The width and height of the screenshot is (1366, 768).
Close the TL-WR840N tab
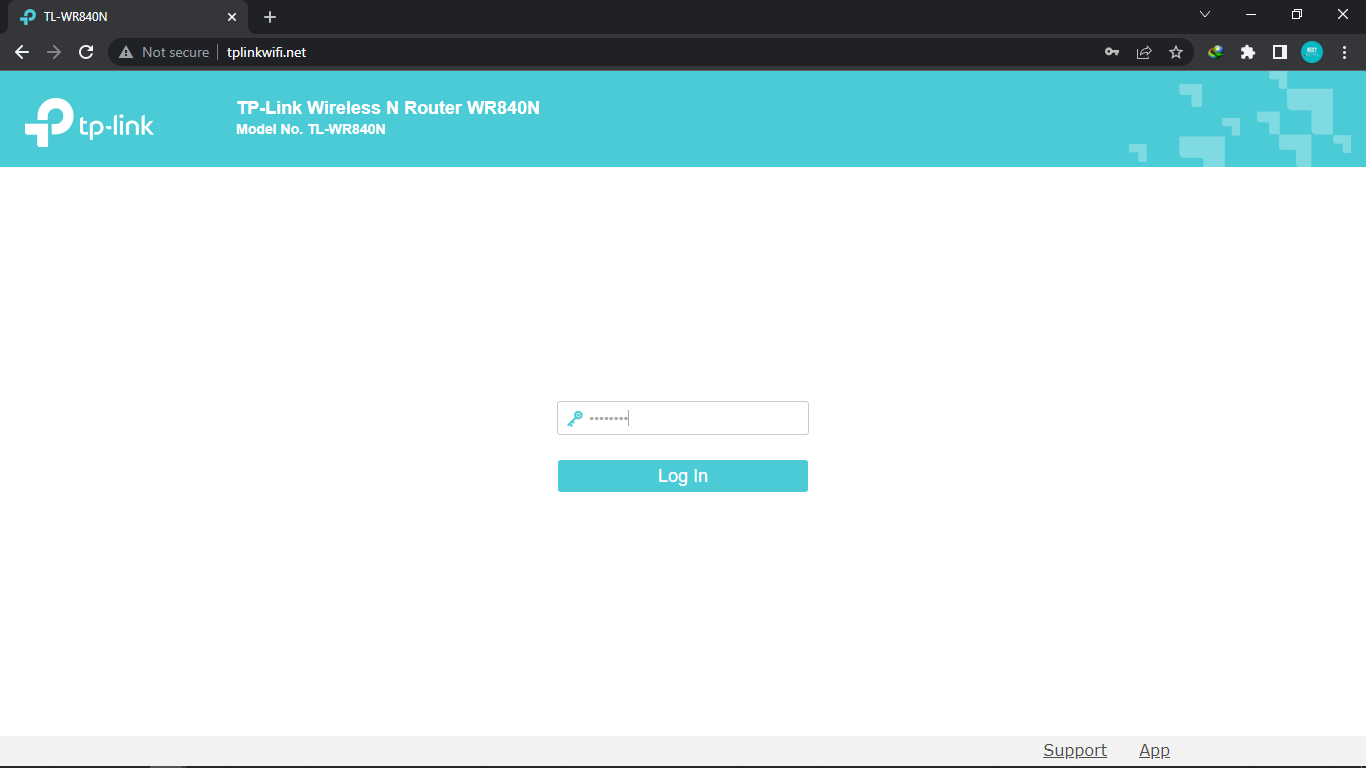(232, 17)
